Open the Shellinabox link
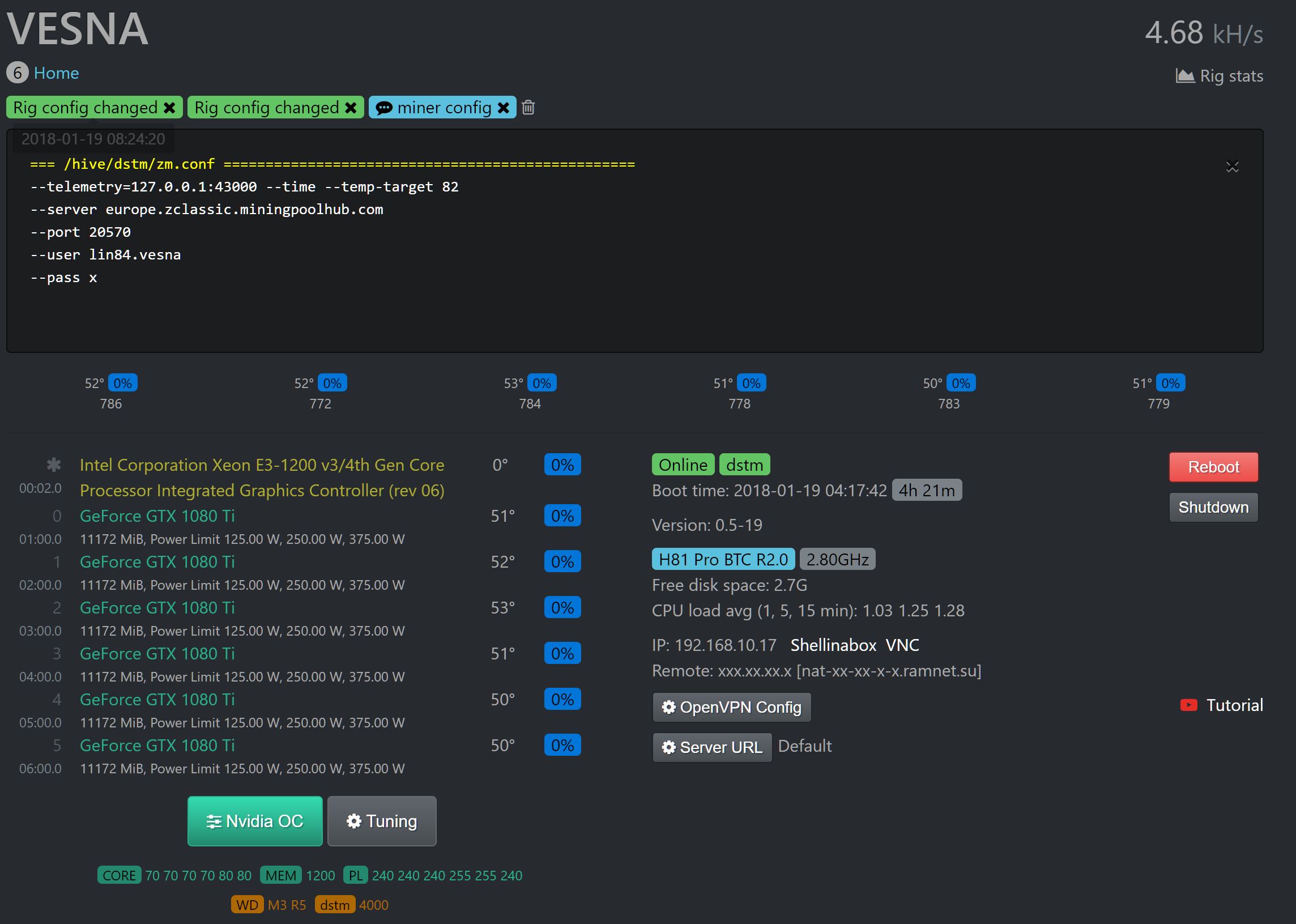Viewport: 1296px width, 924px height. (x=833, y=645)
